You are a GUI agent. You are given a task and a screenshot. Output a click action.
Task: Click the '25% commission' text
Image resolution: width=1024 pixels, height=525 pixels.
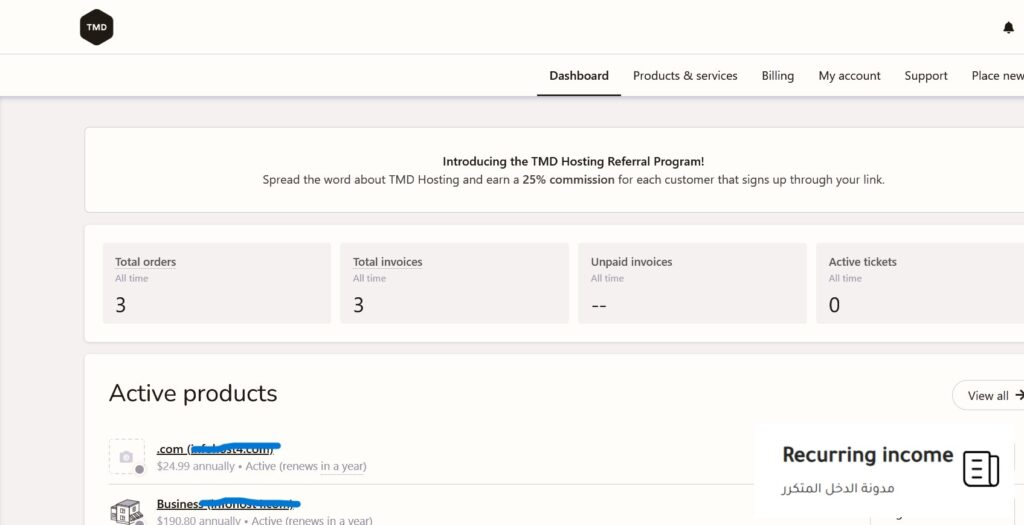click(x=568, y=180)
